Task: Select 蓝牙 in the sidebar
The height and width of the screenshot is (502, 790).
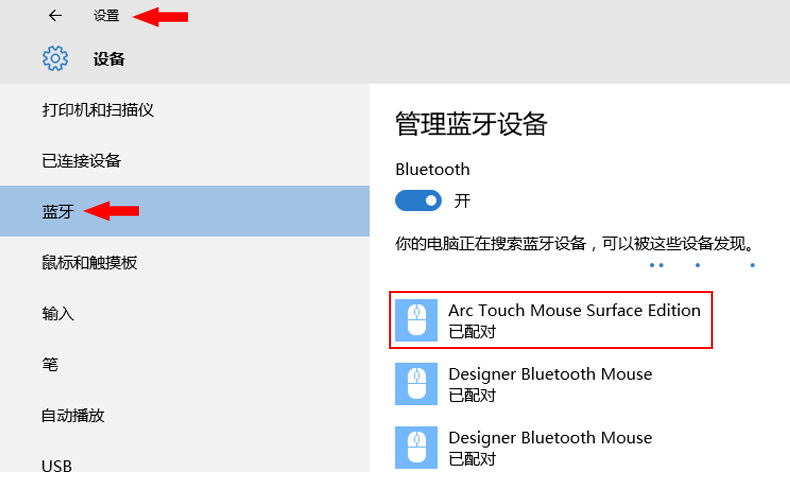Action: [x=58, y=212]
